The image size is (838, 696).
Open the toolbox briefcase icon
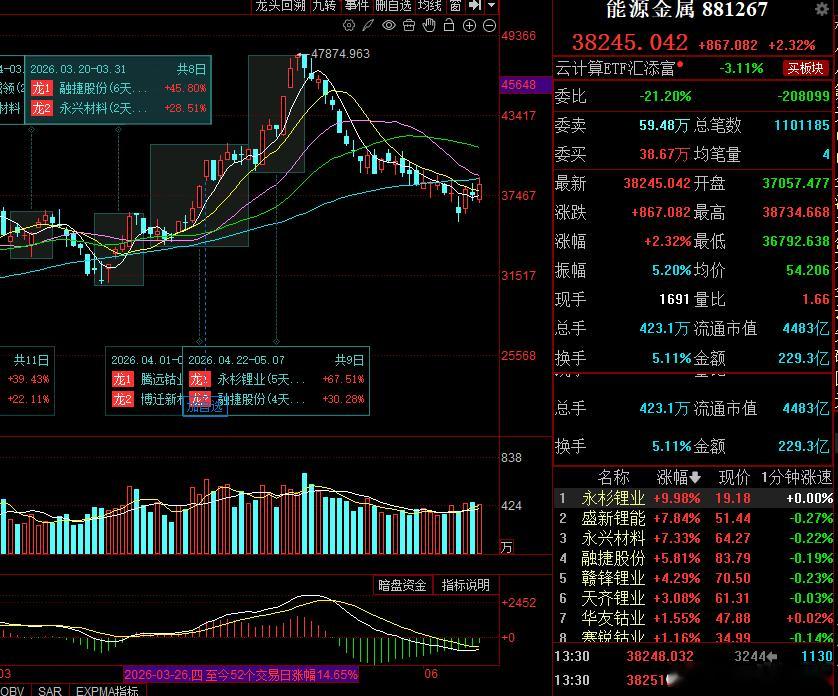click(x=409, y=25)
